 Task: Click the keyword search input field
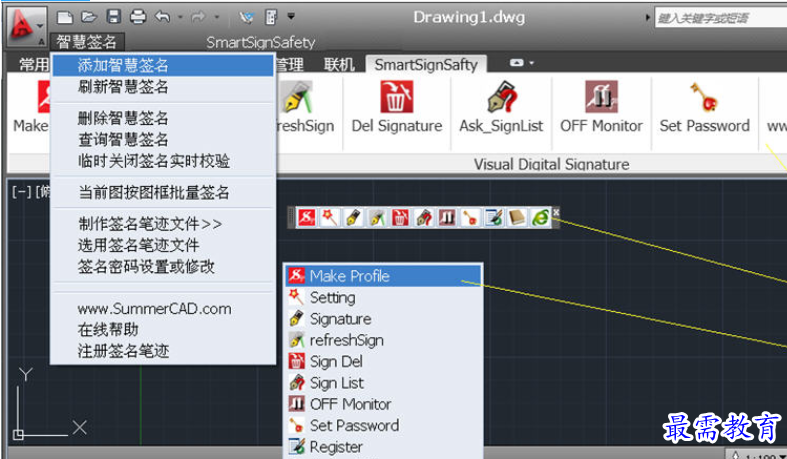point(720,18)
